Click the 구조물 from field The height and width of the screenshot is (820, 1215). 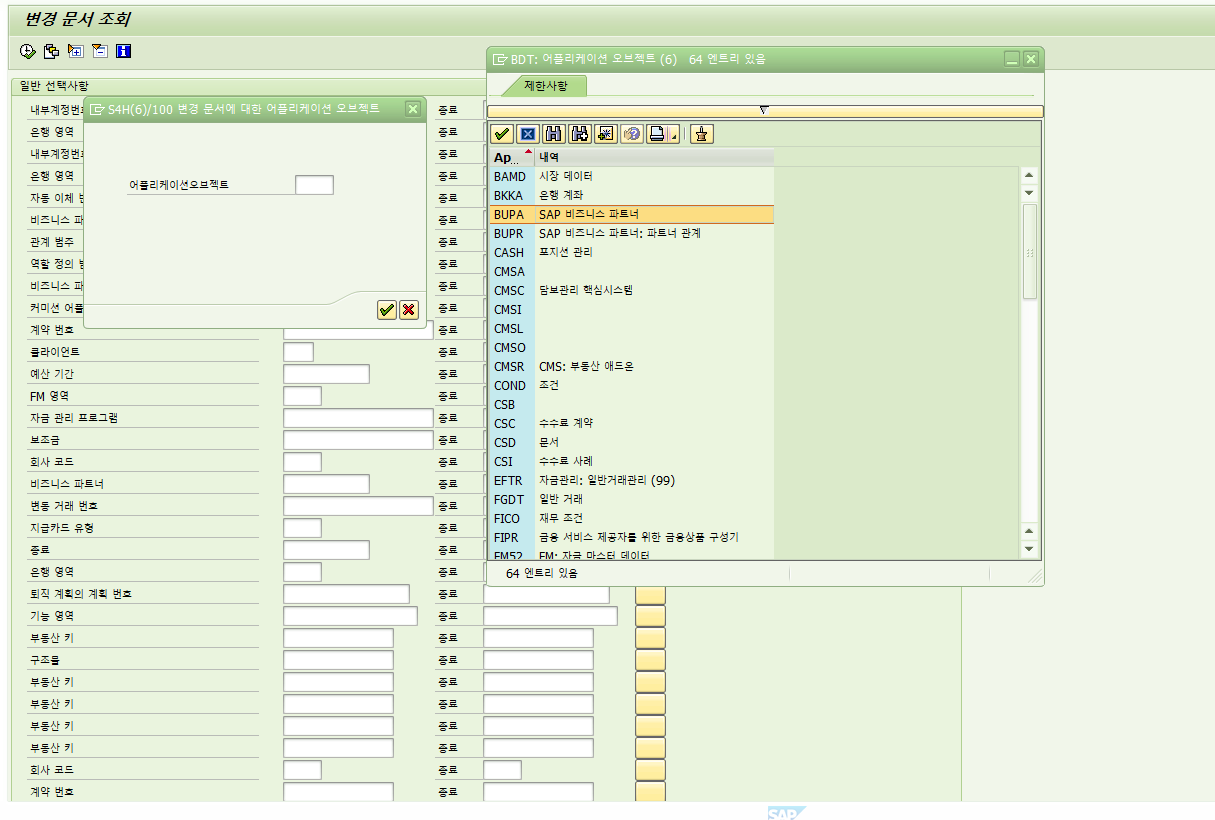coord(338,660)
